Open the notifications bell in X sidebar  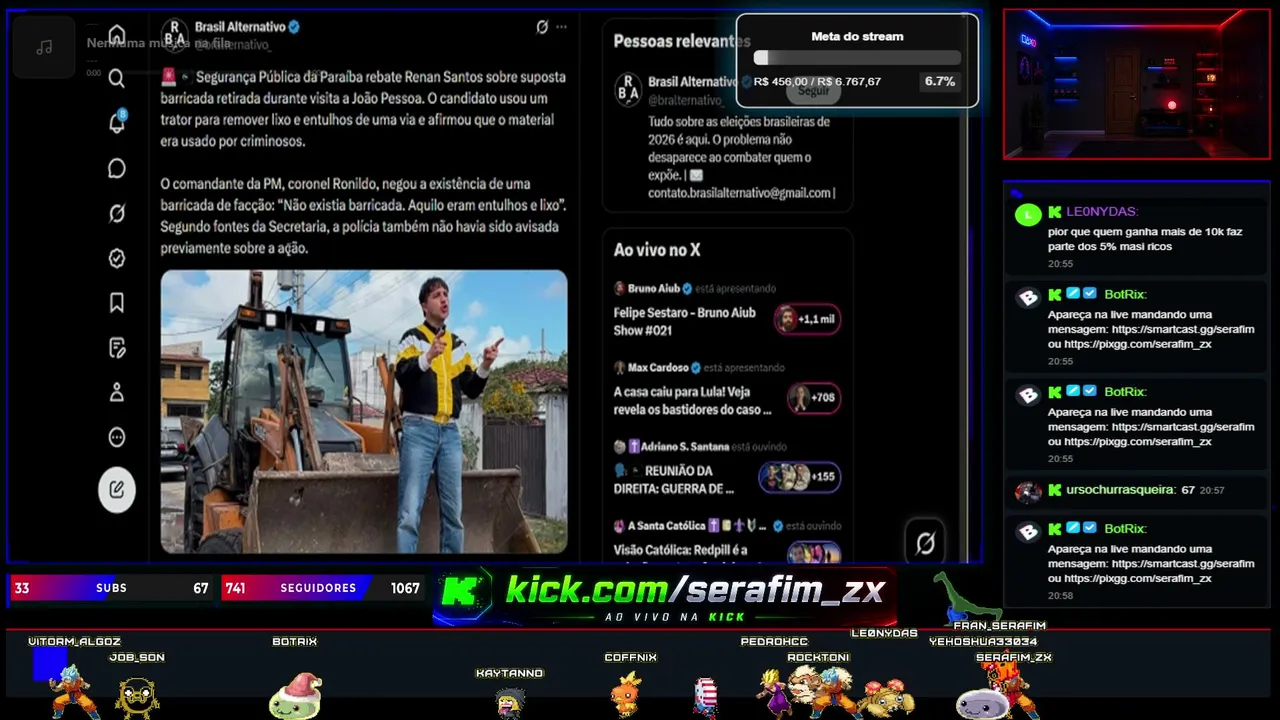coord(117,123)
